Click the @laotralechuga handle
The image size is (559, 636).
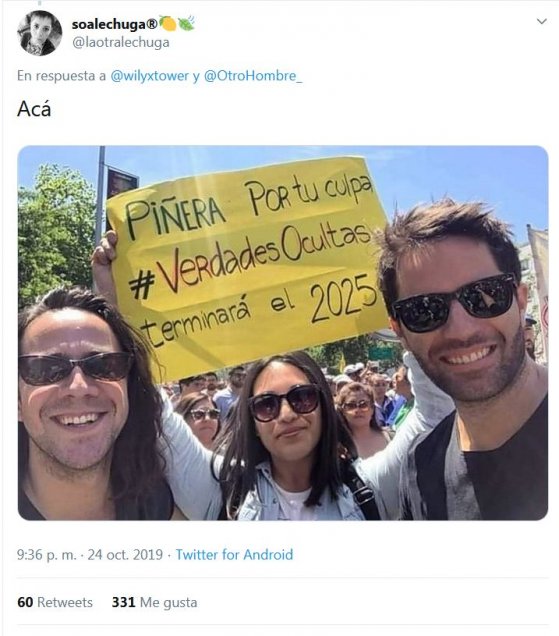click(120, 43)
